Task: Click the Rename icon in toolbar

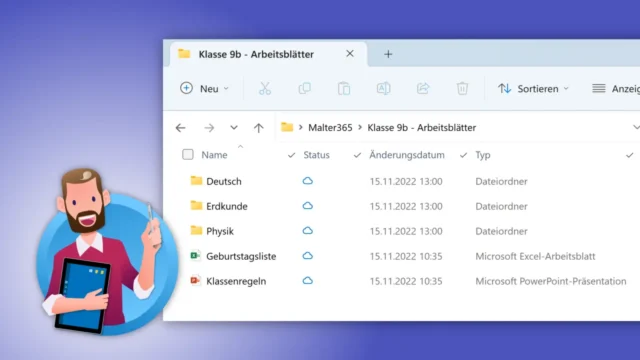Action: pos(383,88)
